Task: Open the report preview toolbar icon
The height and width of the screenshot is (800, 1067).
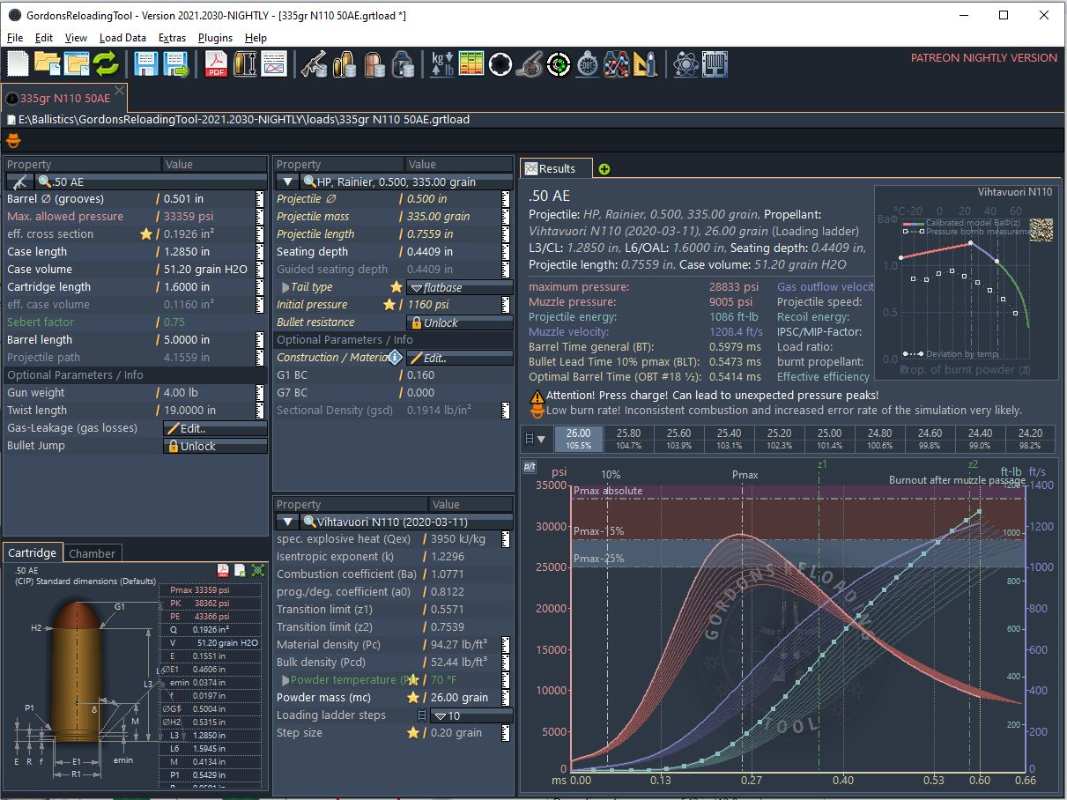Action: [x=274, y=64]
